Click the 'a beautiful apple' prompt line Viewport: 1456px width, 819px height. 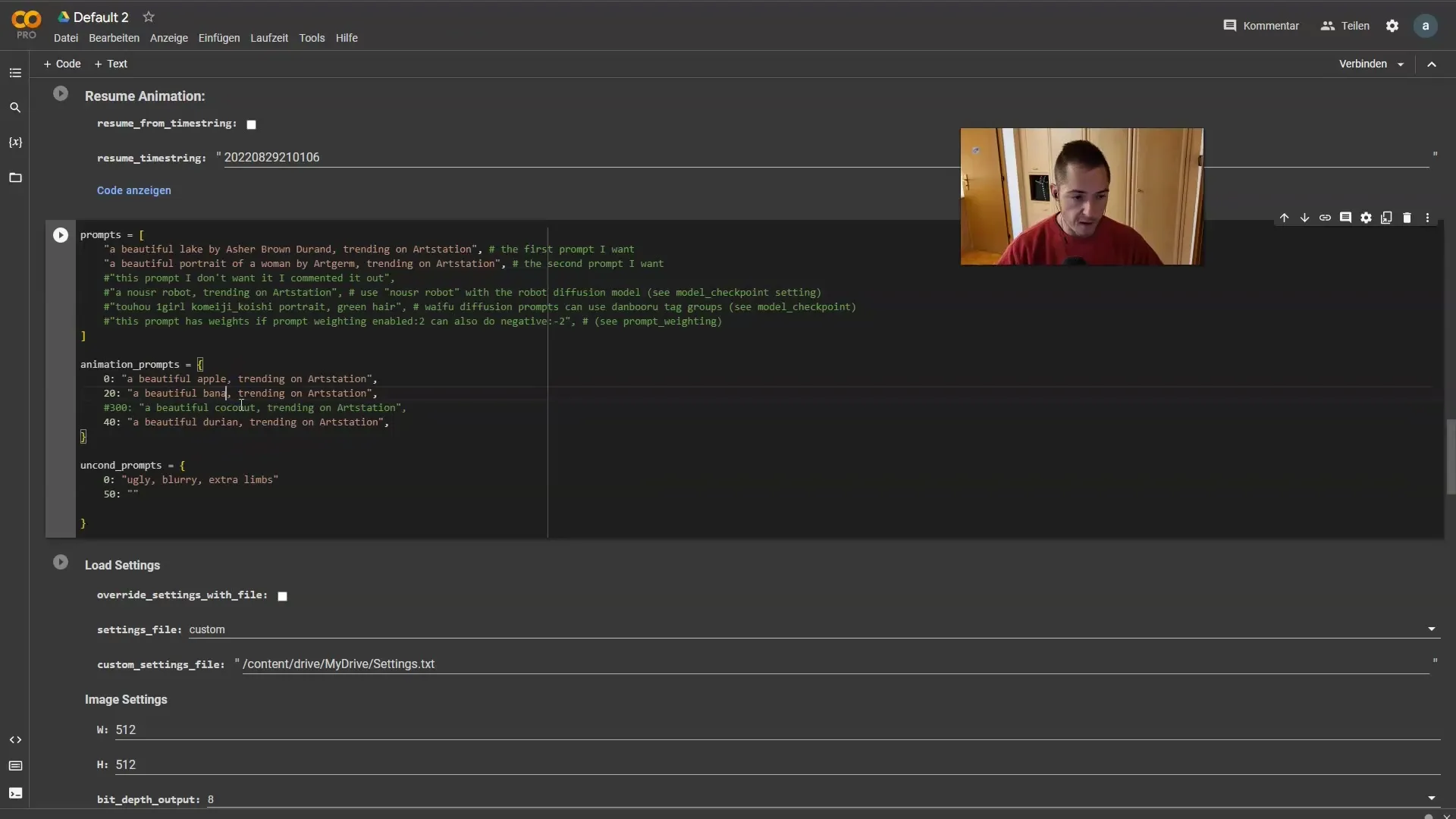240,379
